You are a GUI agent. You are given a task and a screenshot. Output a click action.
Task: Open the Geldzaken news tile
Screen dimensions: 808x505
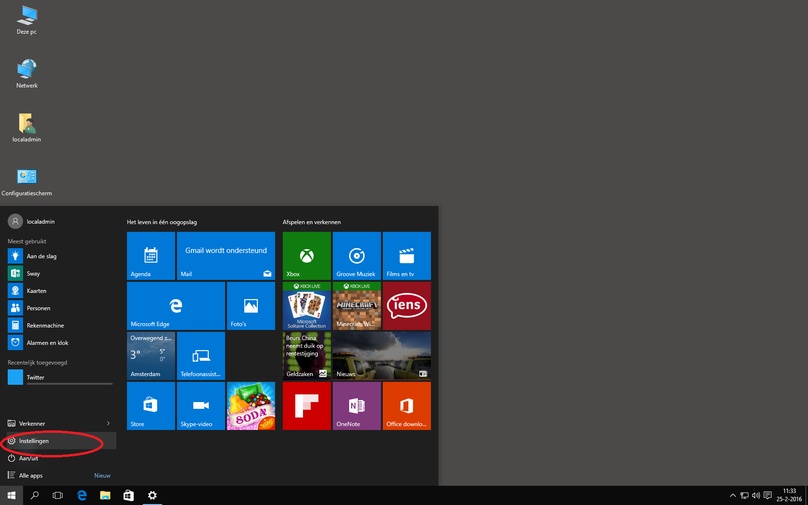pos(307,356)
